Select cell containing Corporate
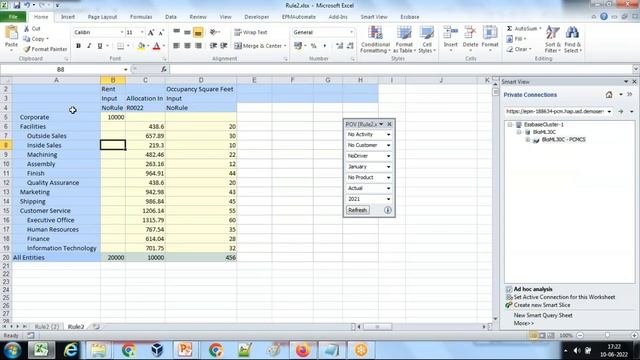The width and height of the screenshot is (640, 360). coord(56,117)
